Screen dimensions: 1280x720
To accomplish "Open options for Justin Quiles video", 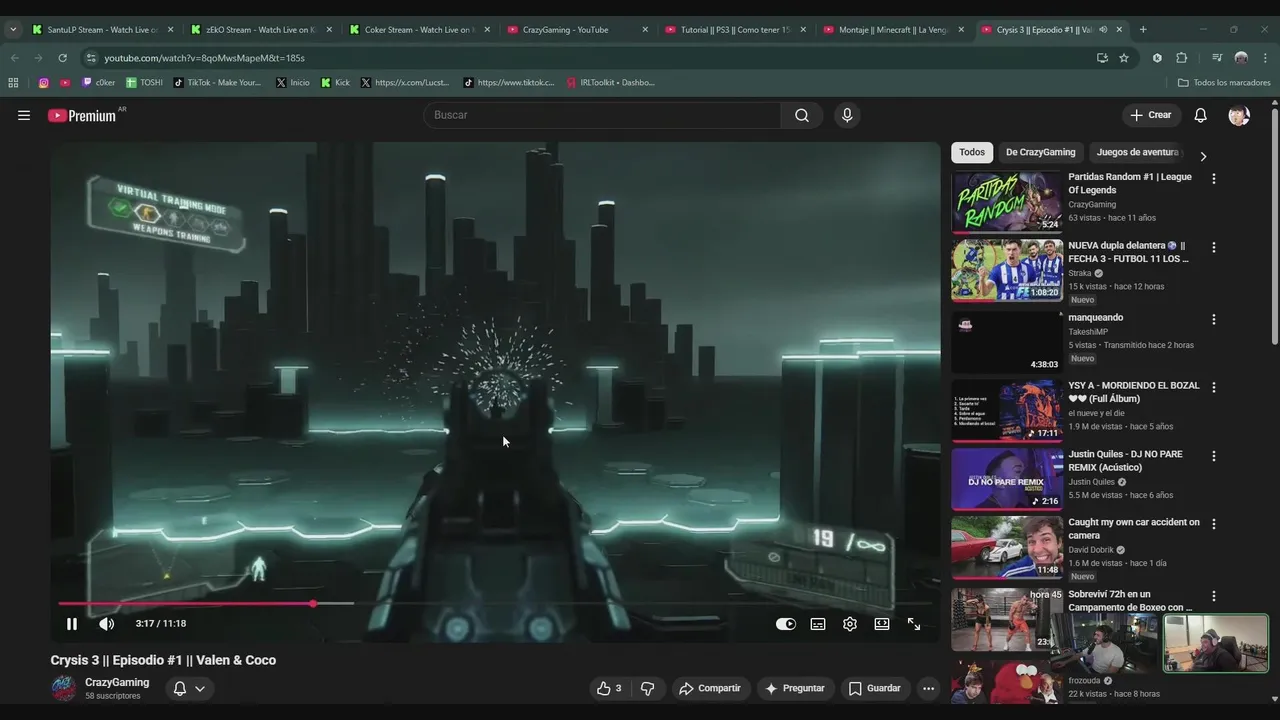I will click(x=1214, y=456).
